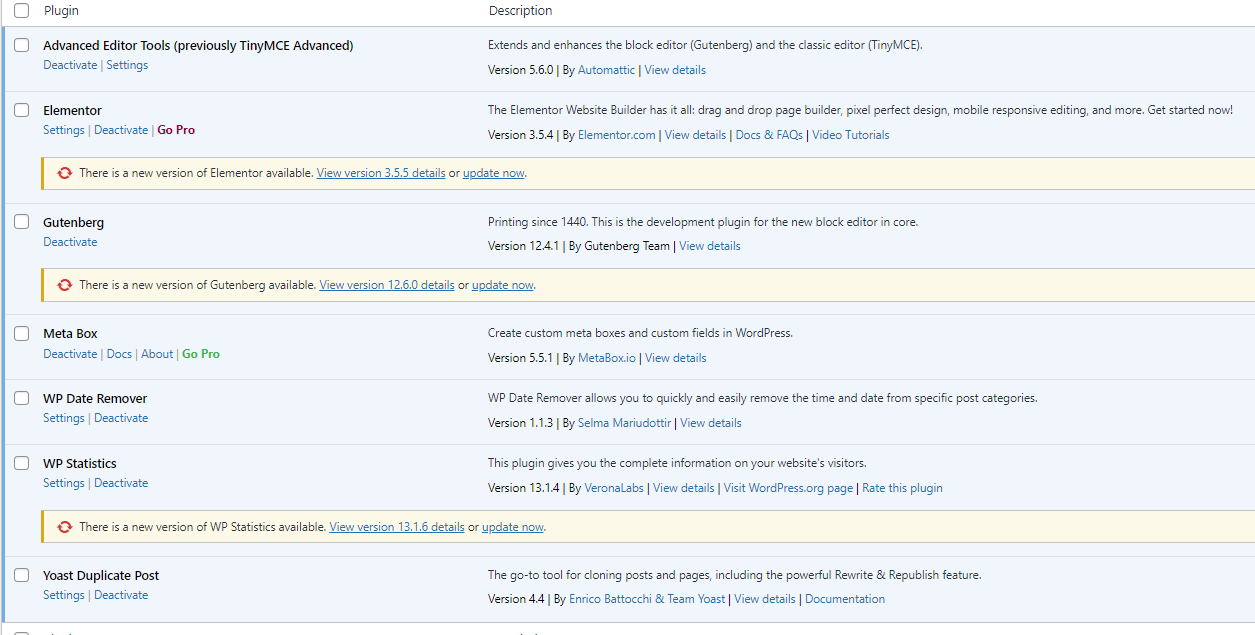View version 3.5.5 details for Elementor

[x=381, y=173]
